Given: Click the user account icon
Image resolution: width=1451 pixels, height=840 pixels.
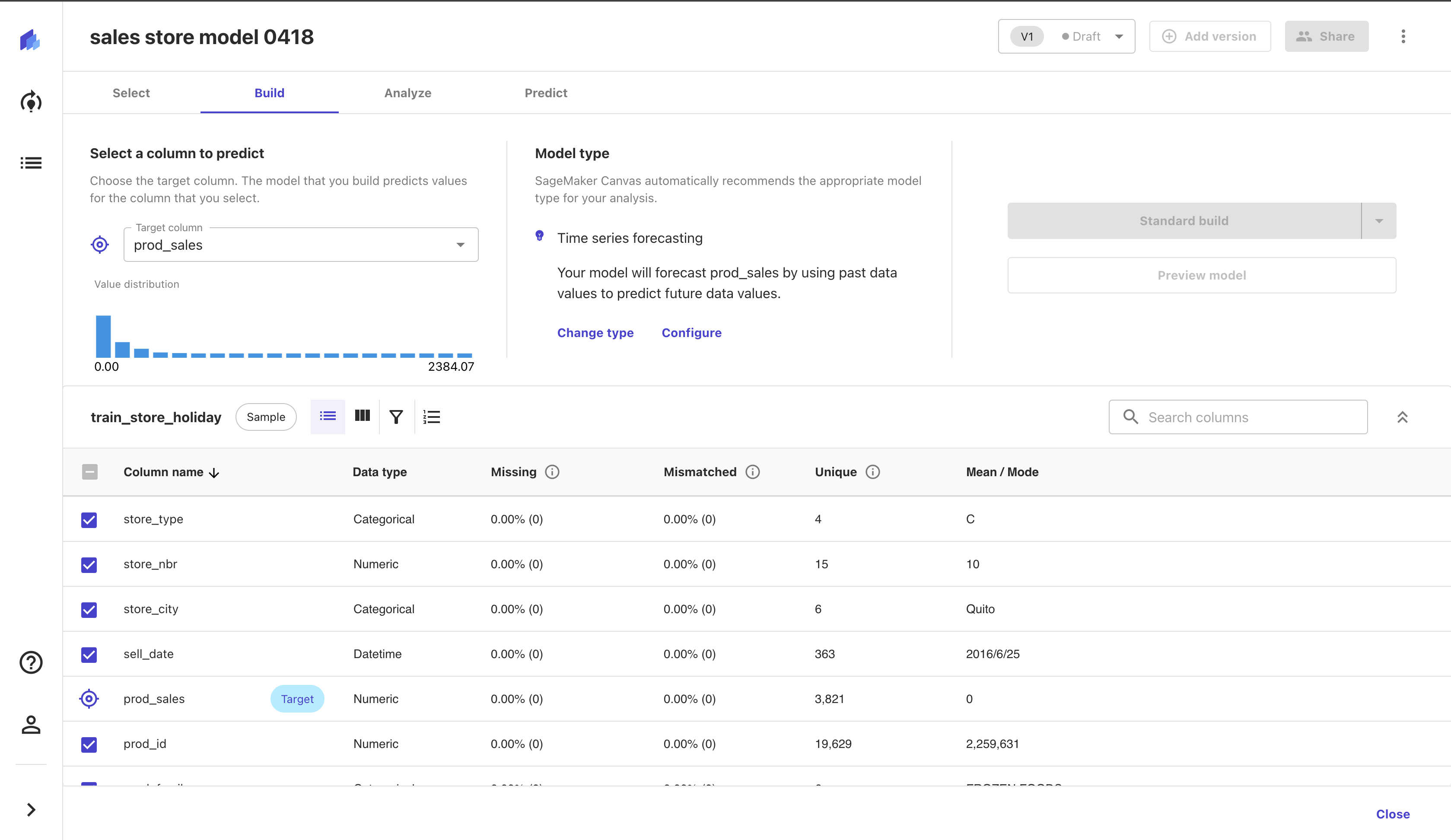Looking at the screenshot, I should [x=31, y=724].
